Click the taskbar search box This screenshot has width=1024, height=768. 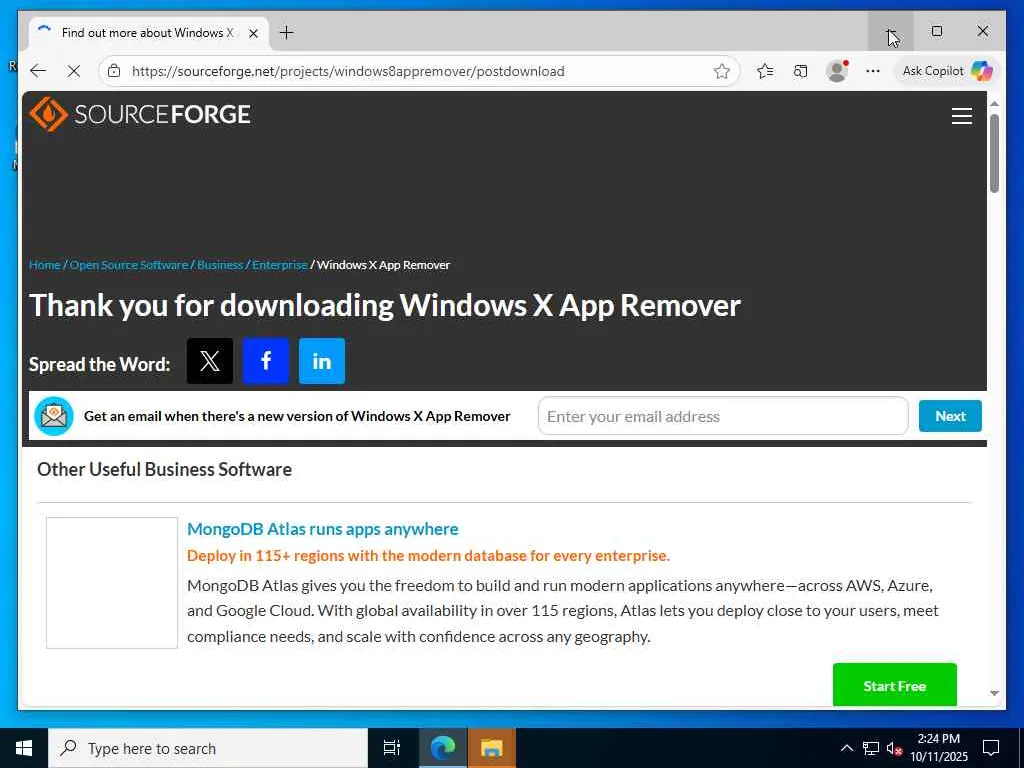208,748
